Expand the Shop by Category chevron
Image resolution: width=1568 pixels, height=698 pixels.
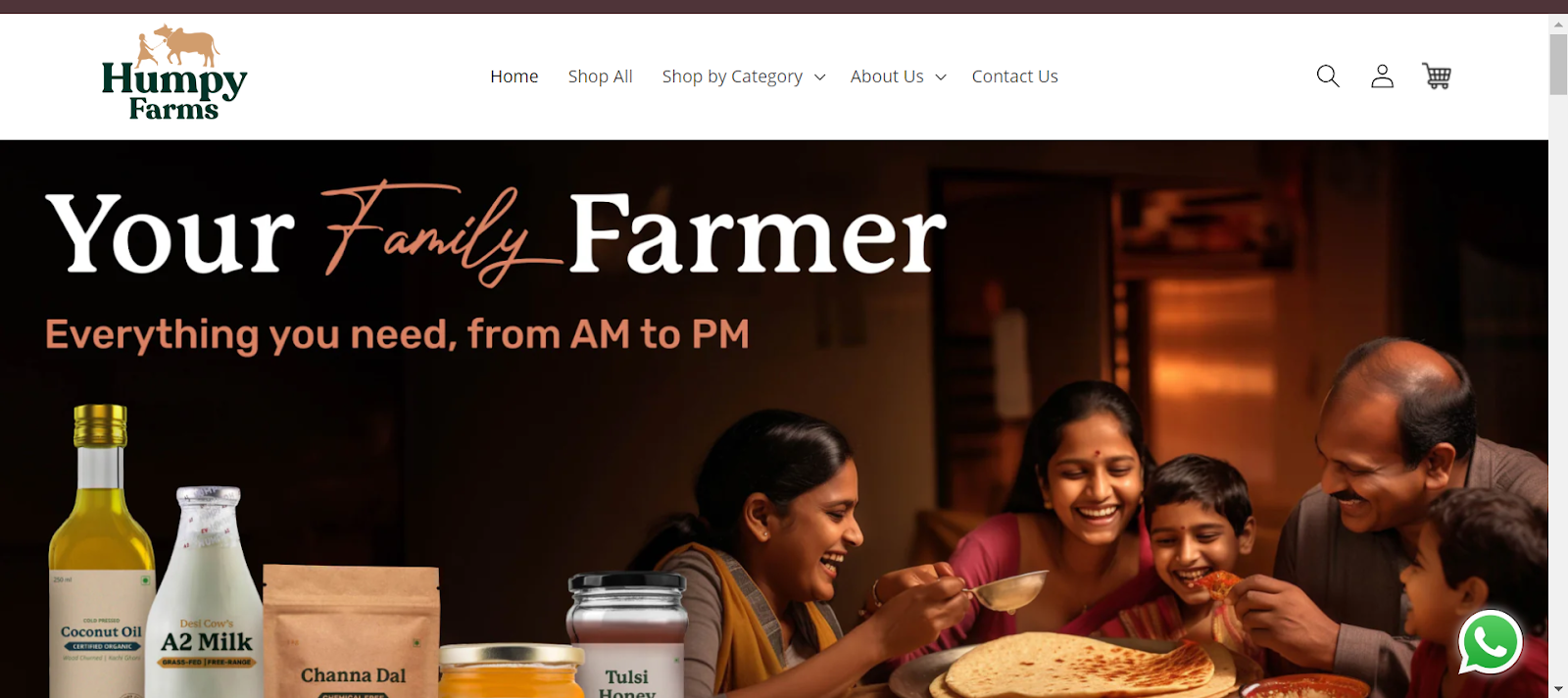pos(820,77)
